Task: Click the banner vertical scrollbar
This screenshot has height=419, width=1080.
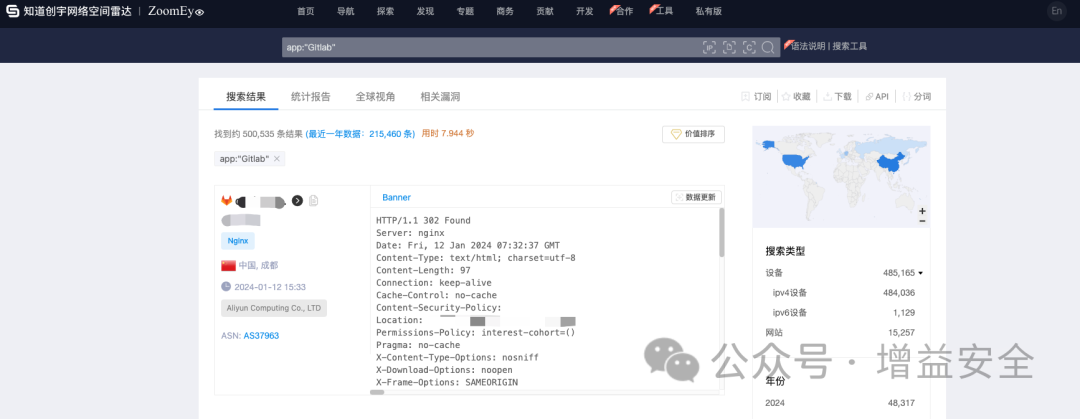Action: (721, 233)
